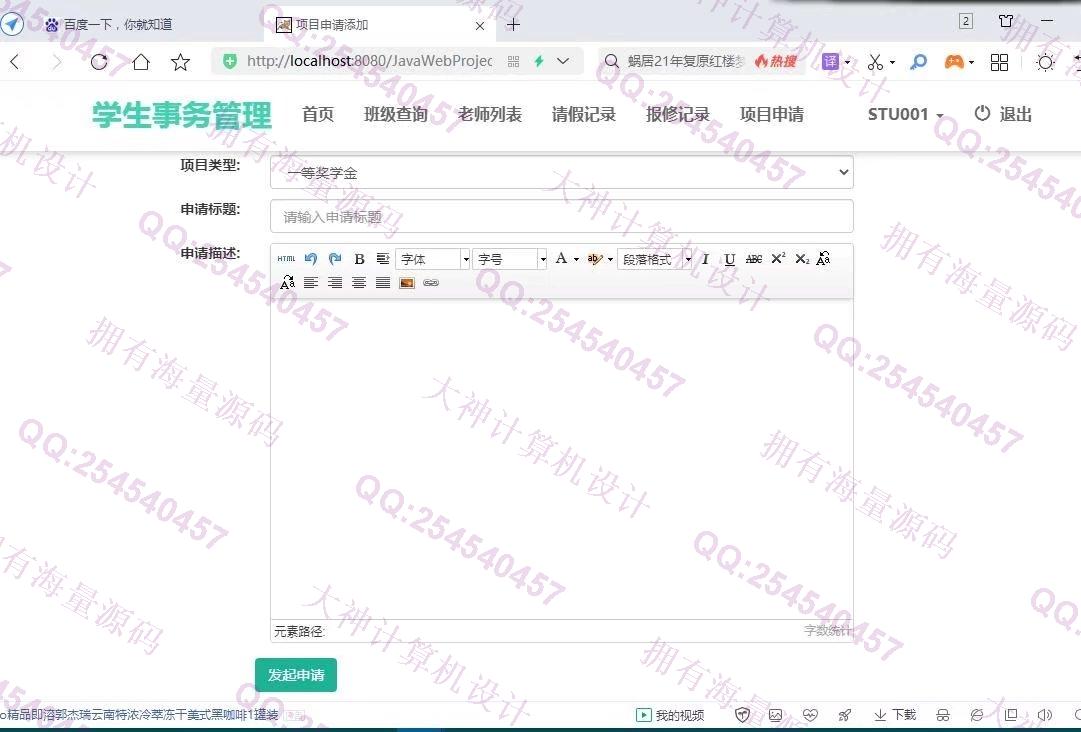Reload the page with browser refresh button
The image size is (1081, 732).
[x=99, y=62]
